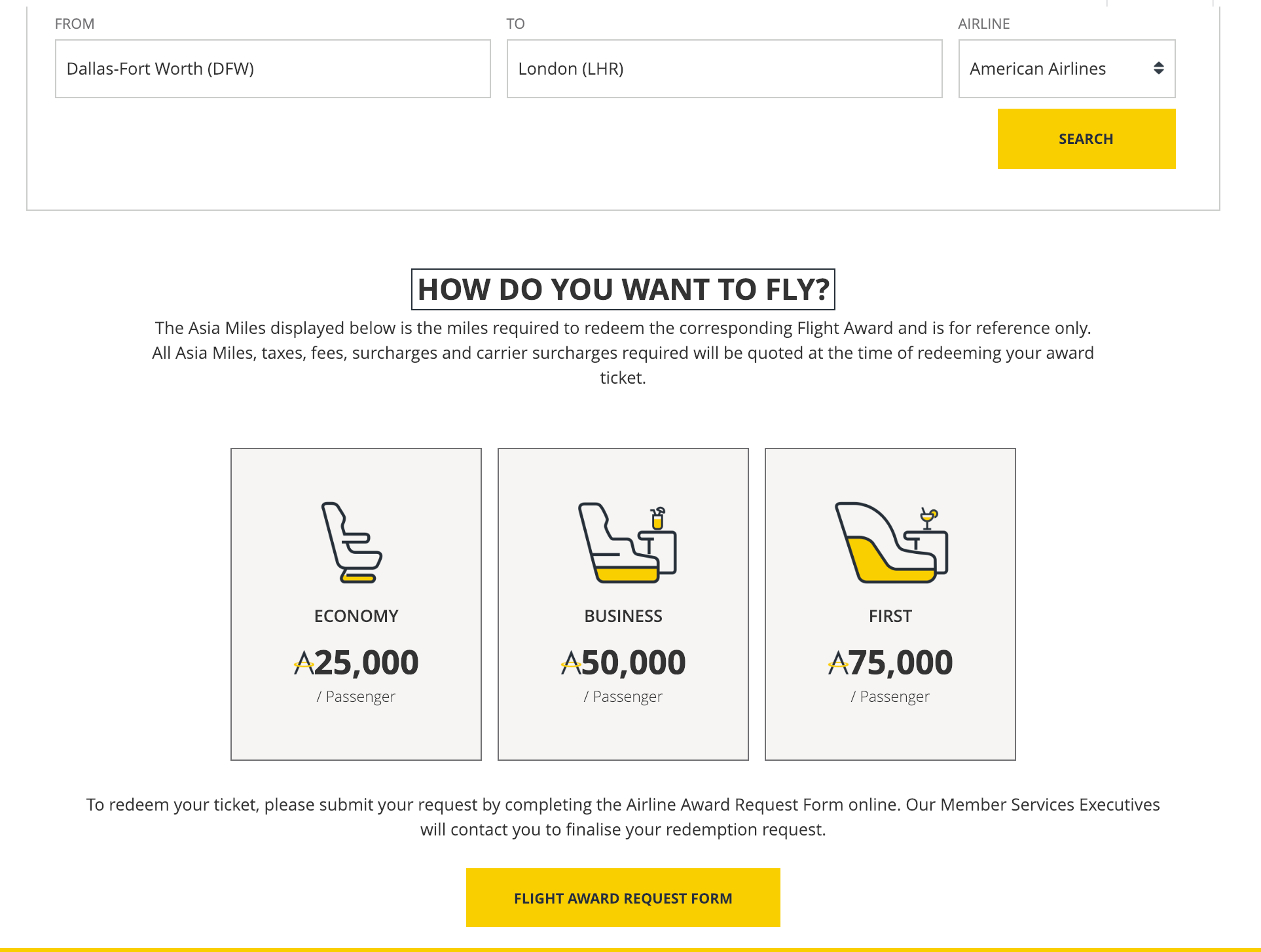Click the AIRLINE field label
This screenshot has width=1261, height=952.
click(983, 24)
